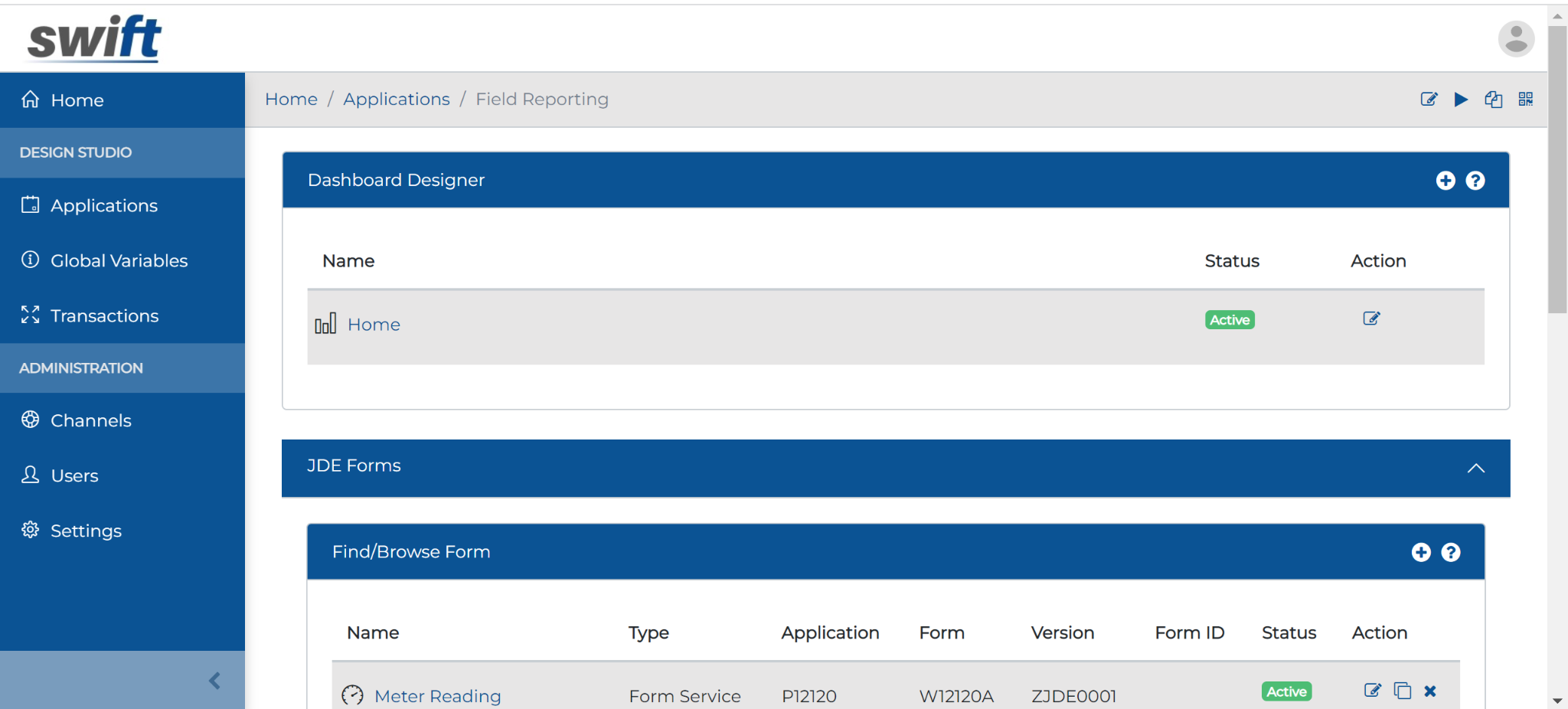Collapse the left sidebar
This screenshot has width=1568, height=709.
214,680
